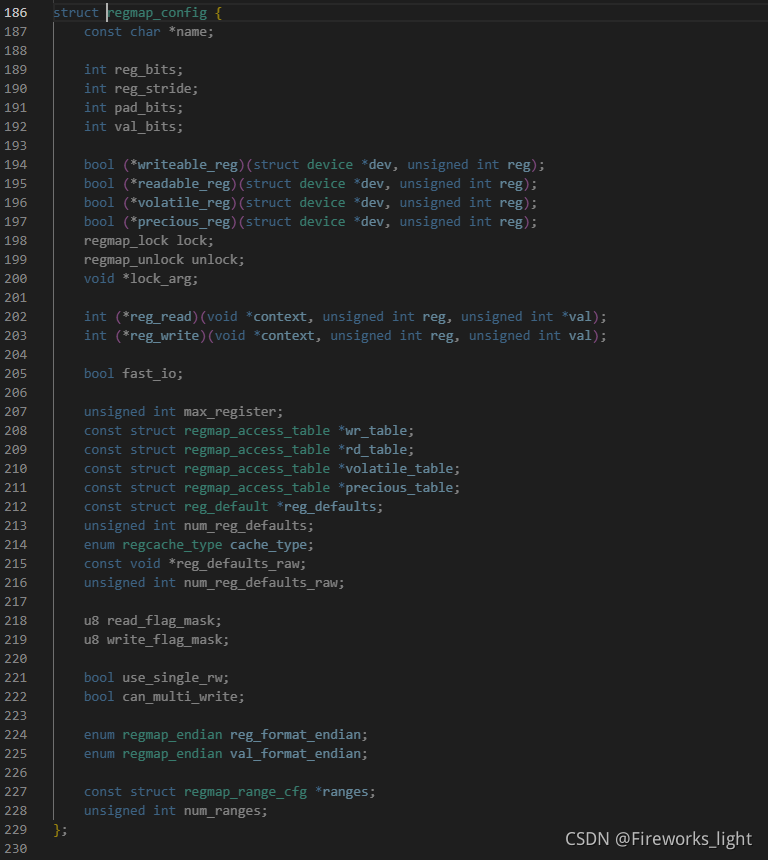Click line number 202 in gutter
Image resolution: width=768 pixels, height=860 pixels.
tap(15, 317)
